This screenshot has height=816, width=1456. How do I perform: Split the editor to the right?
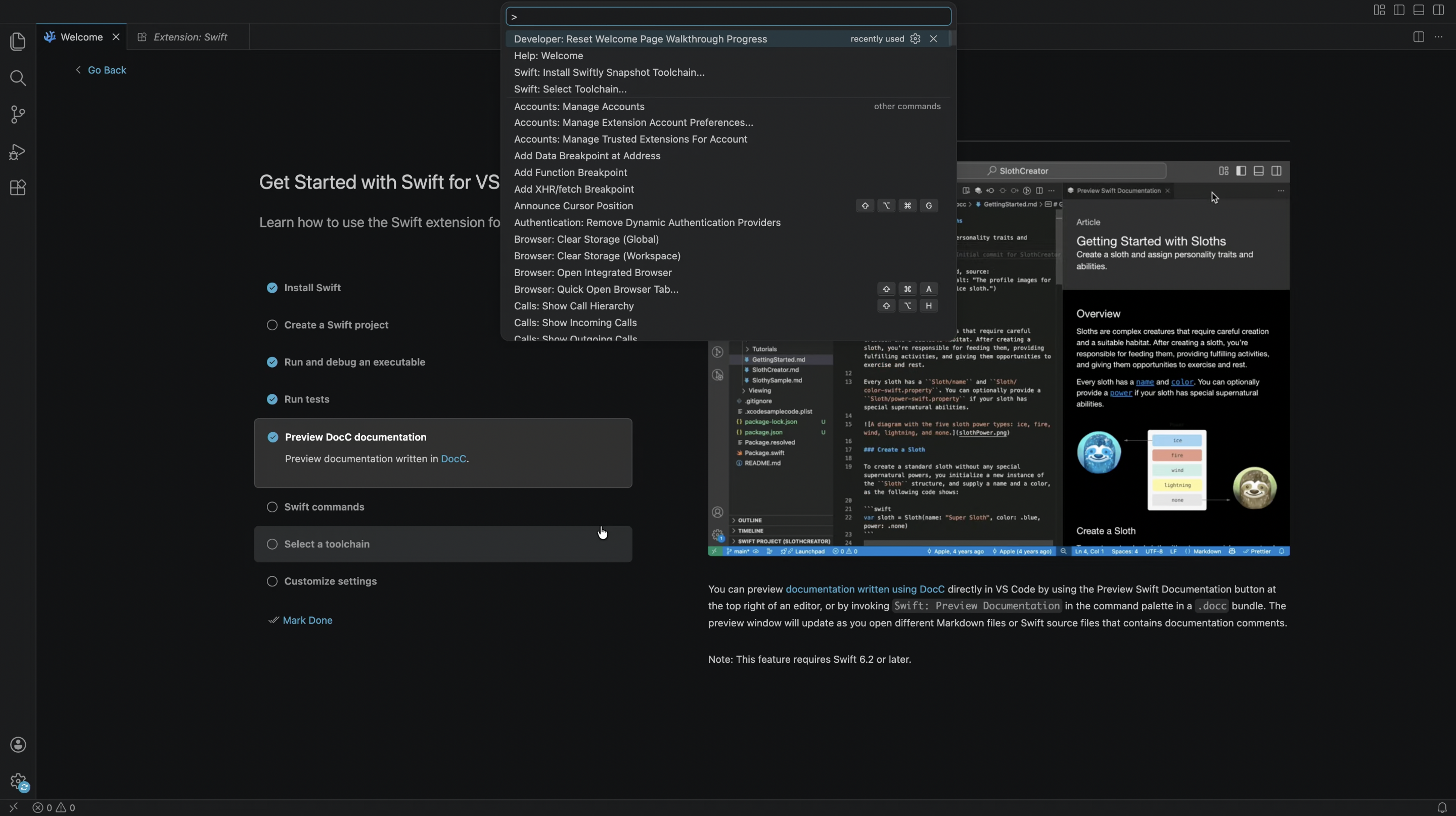click(1419, 37)
